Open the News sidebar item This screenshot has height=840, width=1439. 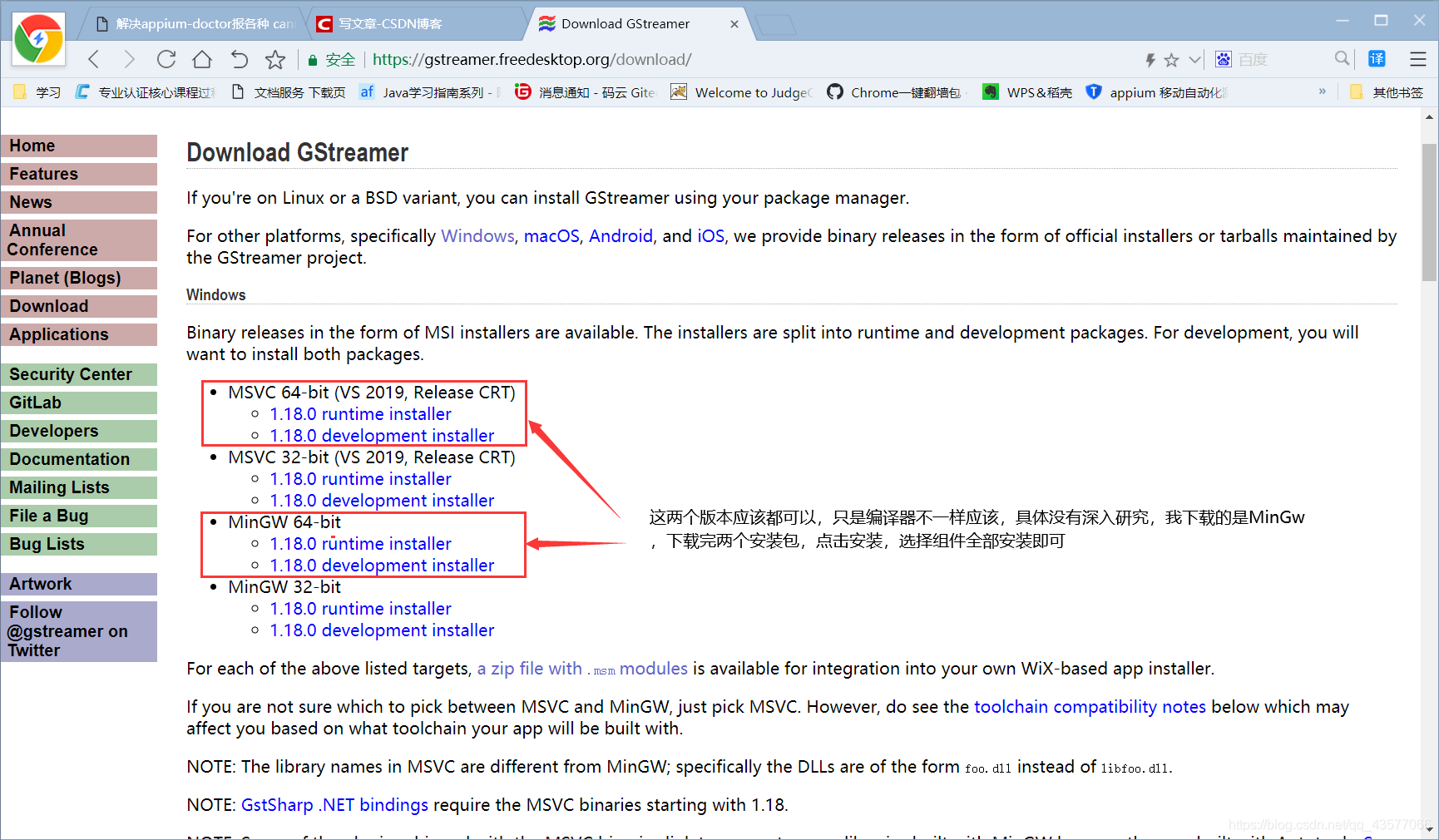[x=79, y=202]
